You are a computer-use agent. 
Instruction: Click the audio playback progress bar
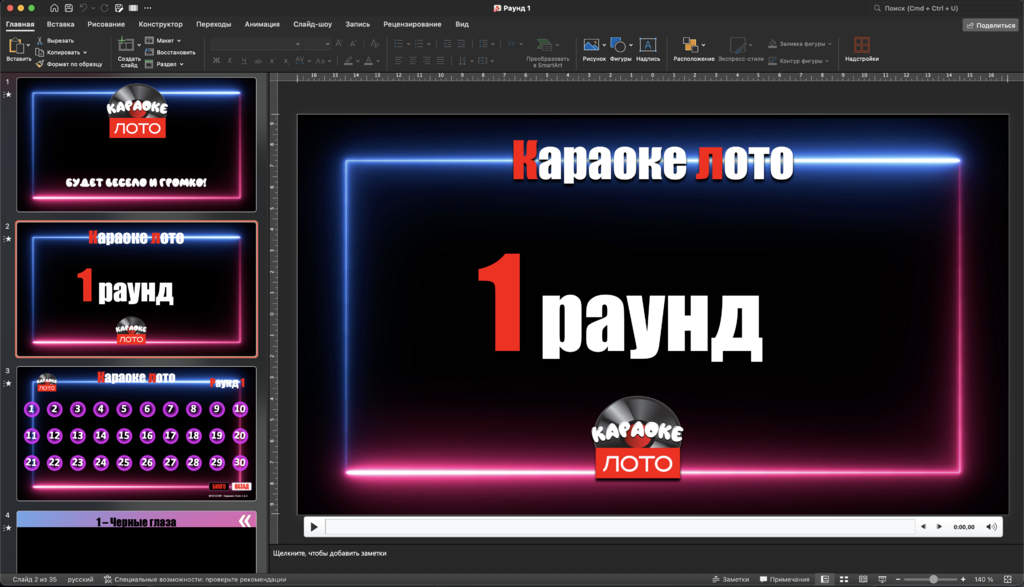coord(620,527)
